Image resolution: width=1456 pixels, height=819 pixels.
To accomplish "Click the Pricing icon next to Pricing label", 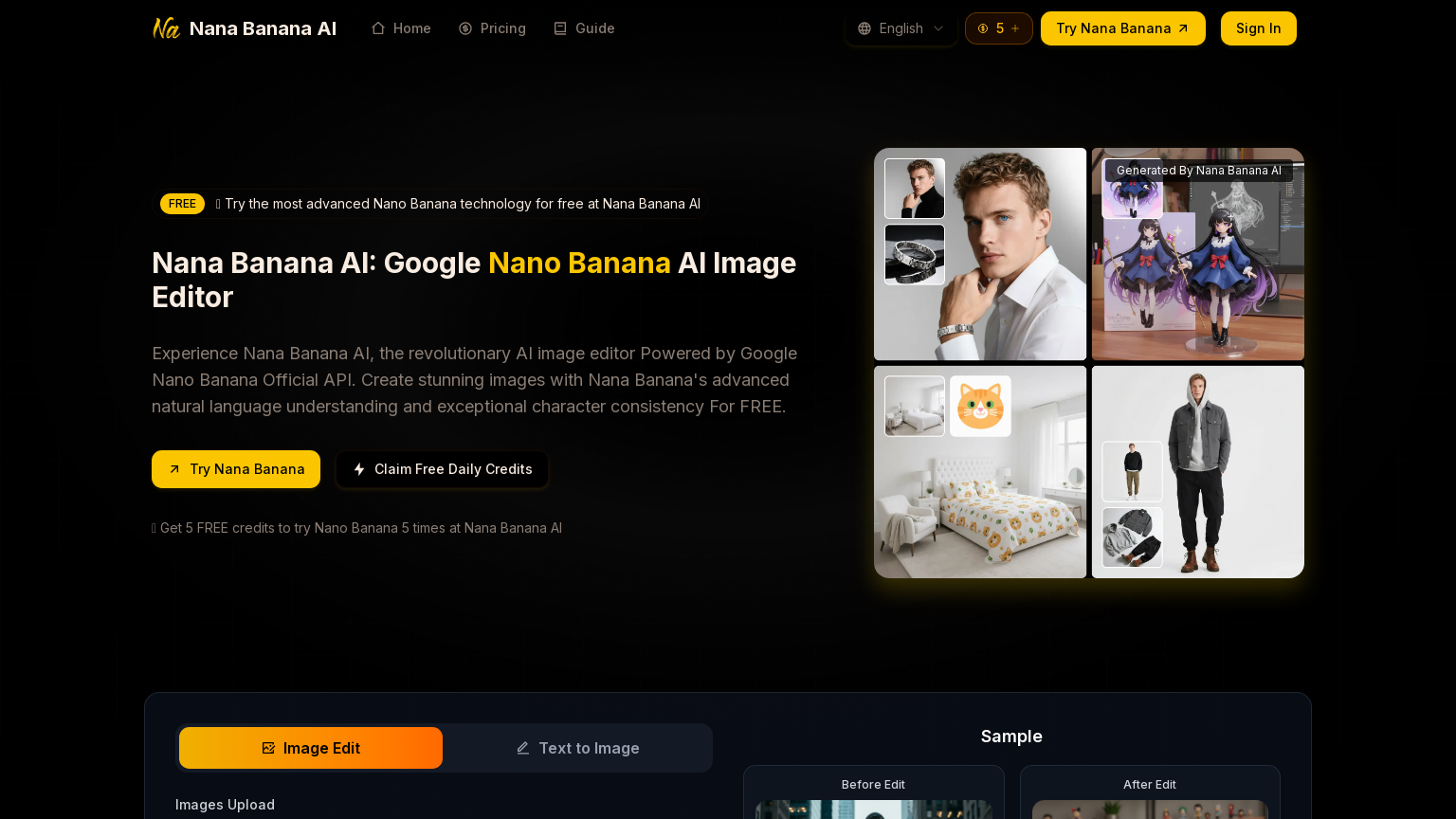I will coord(464,28).
